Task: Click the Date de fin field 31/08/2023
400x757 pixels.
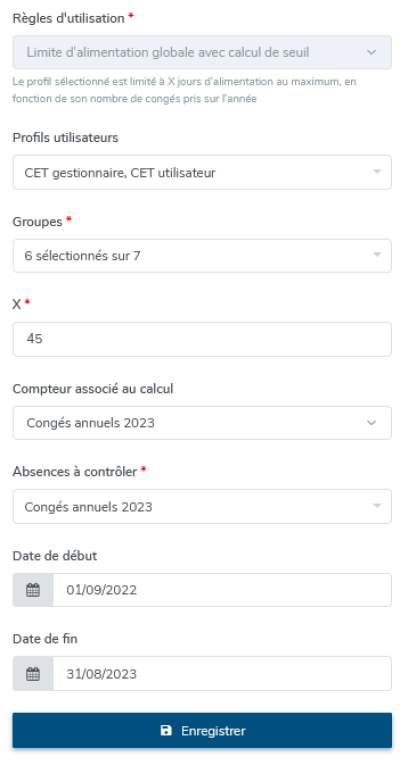Action: pos(222,673)
